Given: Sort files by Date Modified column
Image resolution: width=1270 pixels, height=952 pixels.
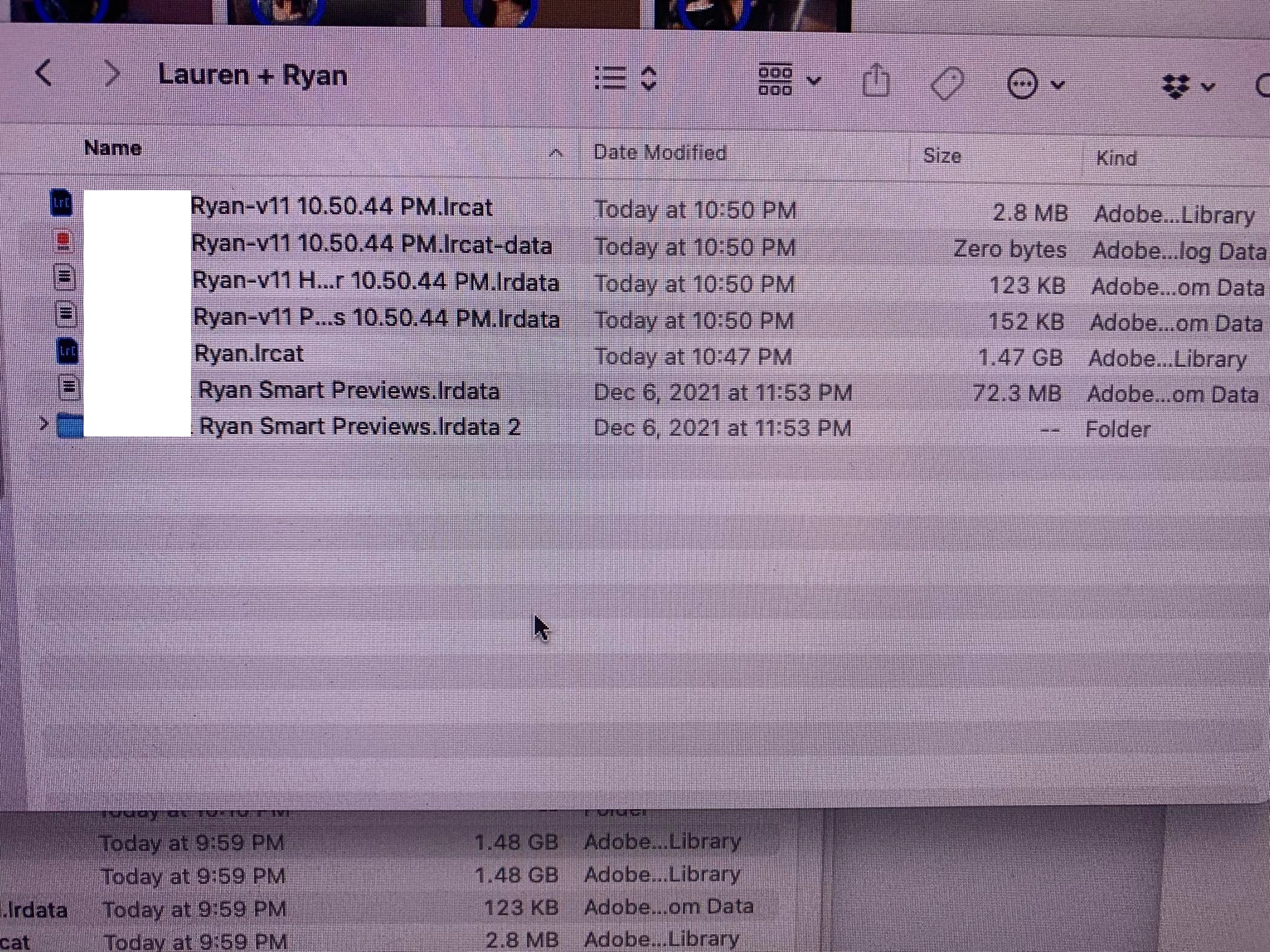Looking at the screenshot, I should coord(660,152).
